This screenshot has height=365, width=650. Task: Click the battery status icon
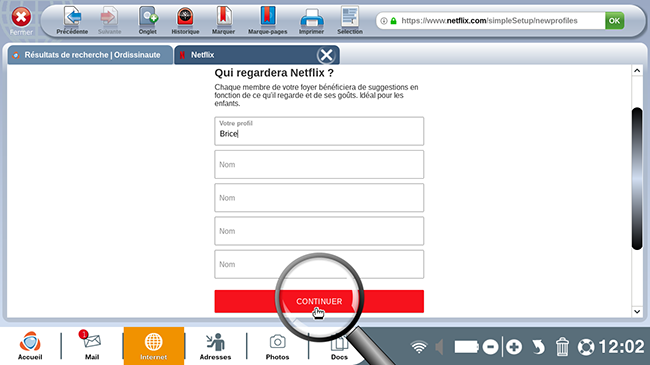tap(466, 347)
